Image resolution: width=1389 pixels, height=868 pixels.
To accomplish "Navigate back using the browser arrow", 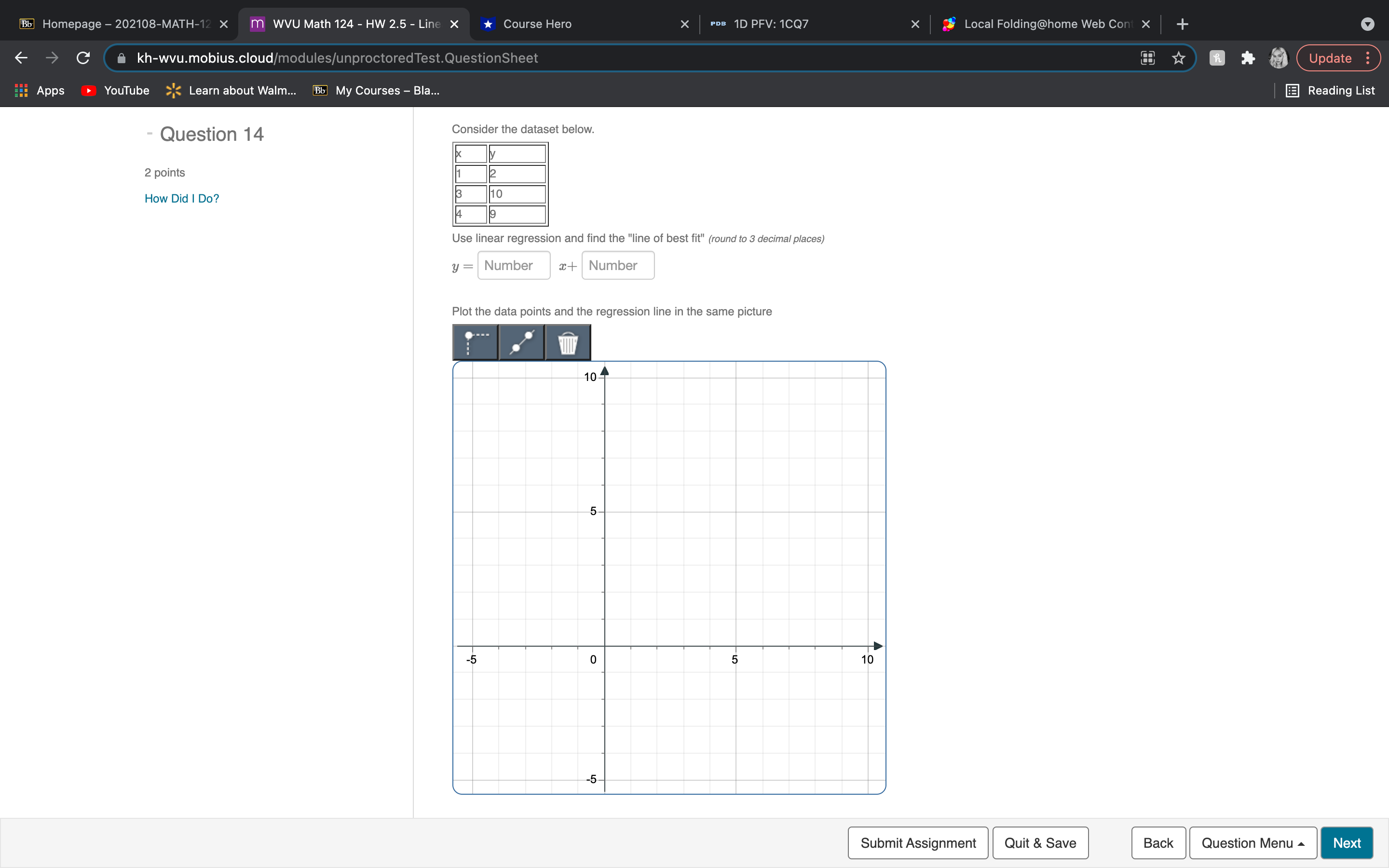I will [21, 57].
